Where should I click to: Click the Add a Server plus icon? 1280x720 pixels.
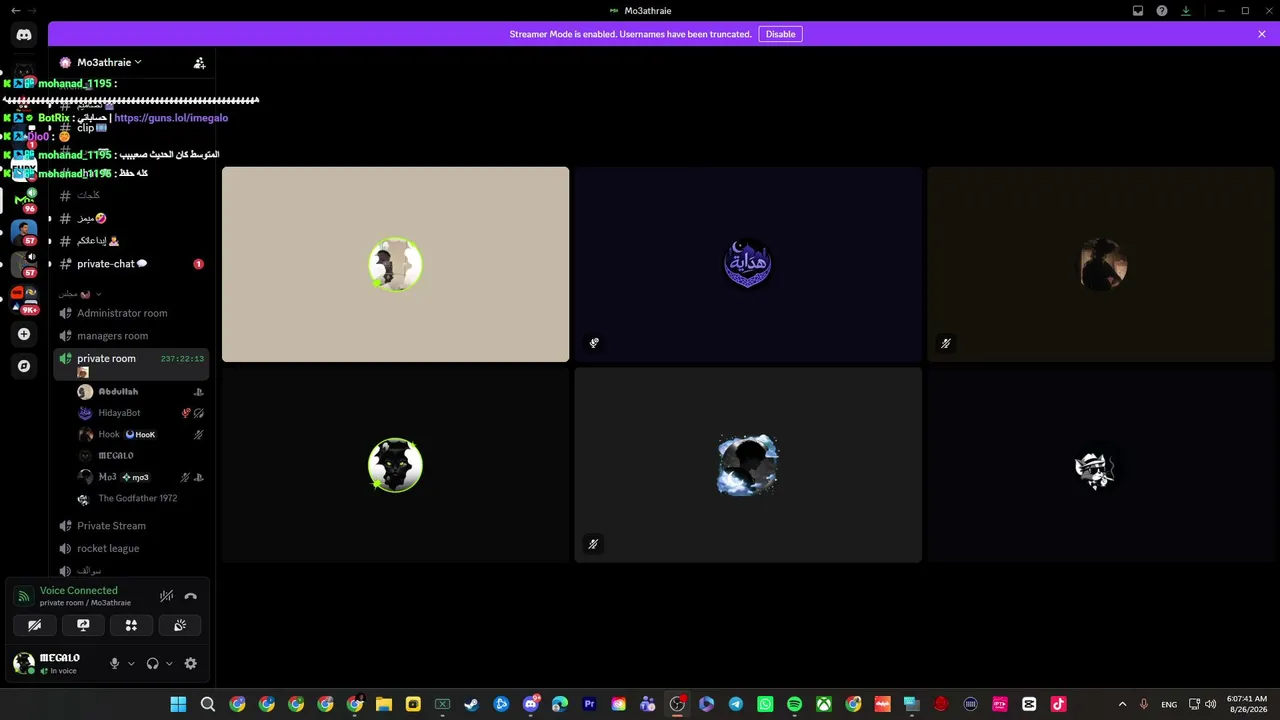pos(24,334)
